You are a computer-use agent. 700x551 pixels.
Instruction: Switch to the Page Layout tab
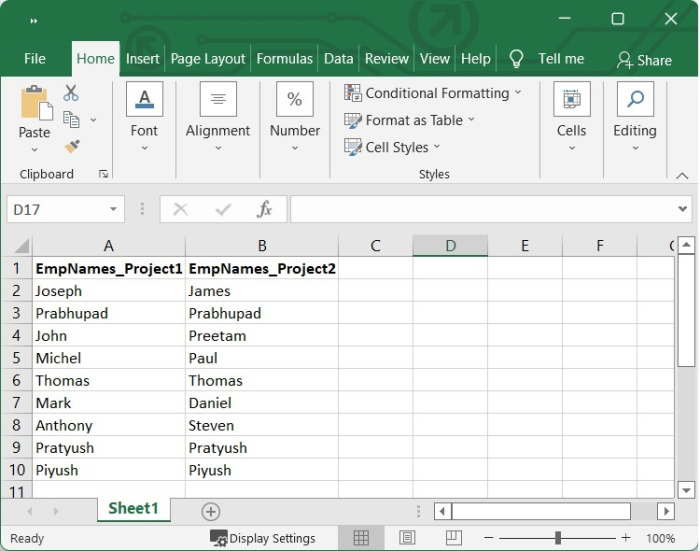[x=208, y=58]
